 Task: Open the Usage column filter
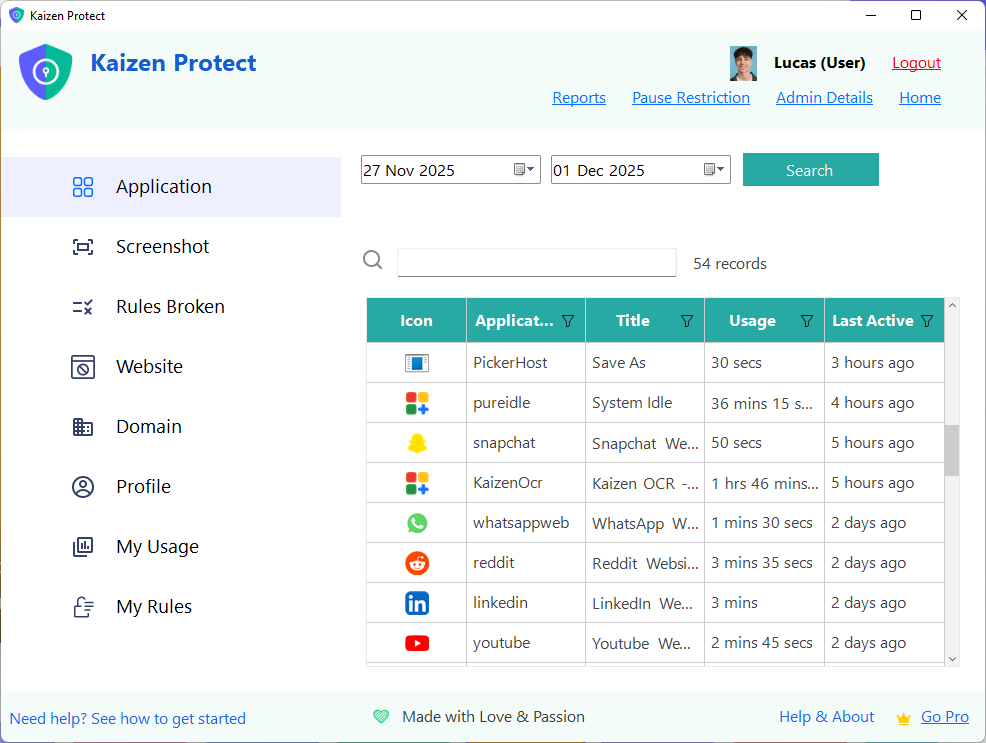[x=807, y=320]
